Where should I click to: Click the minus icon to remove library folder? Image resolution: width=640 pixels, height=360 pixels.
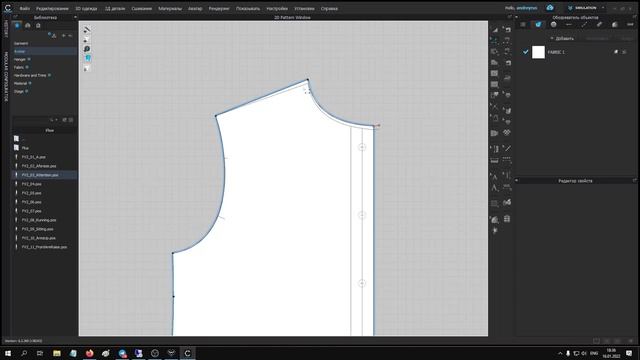tap(70, 36)
